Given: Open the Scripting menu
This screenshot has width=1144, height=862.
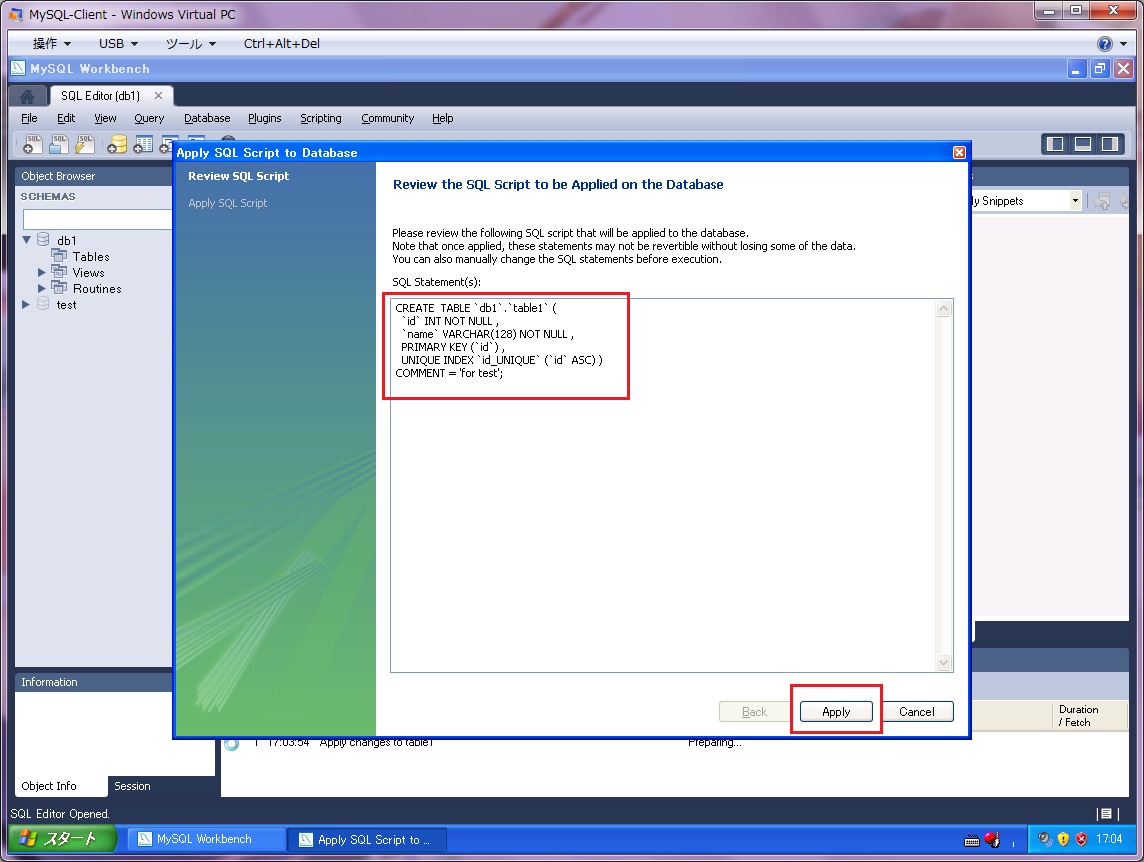Looking at the screenshot, I should (320, 118).
